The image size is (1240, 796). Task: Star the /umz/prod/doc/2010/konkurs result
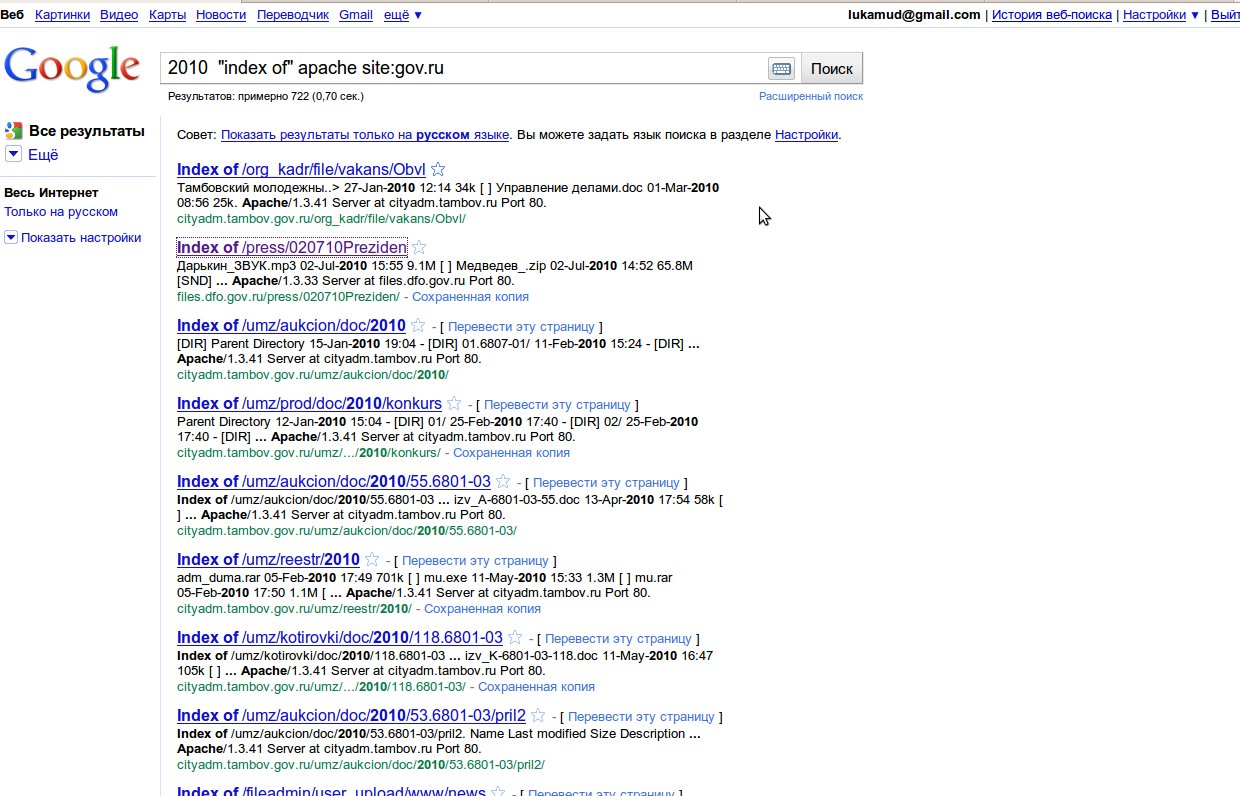tap(454, 403)
